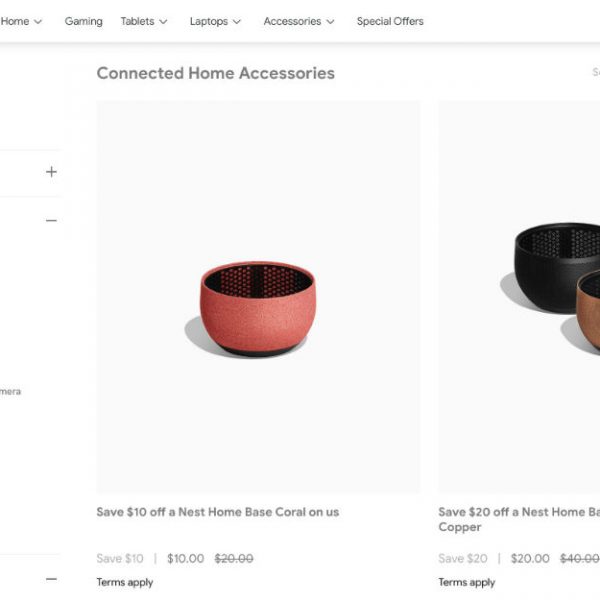The image size is (600, 600).
Task: Click the chevron next to Accessories
Action: [330, 22]
